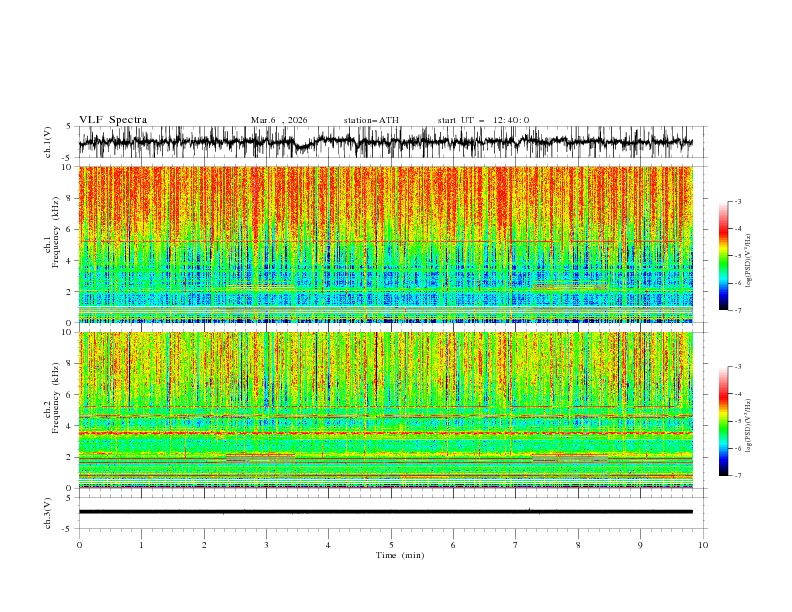Viewport: 792px width, 612px height.
Task: Click the ch.1 voltage waveform trace
Action: [x=386, y=142]
